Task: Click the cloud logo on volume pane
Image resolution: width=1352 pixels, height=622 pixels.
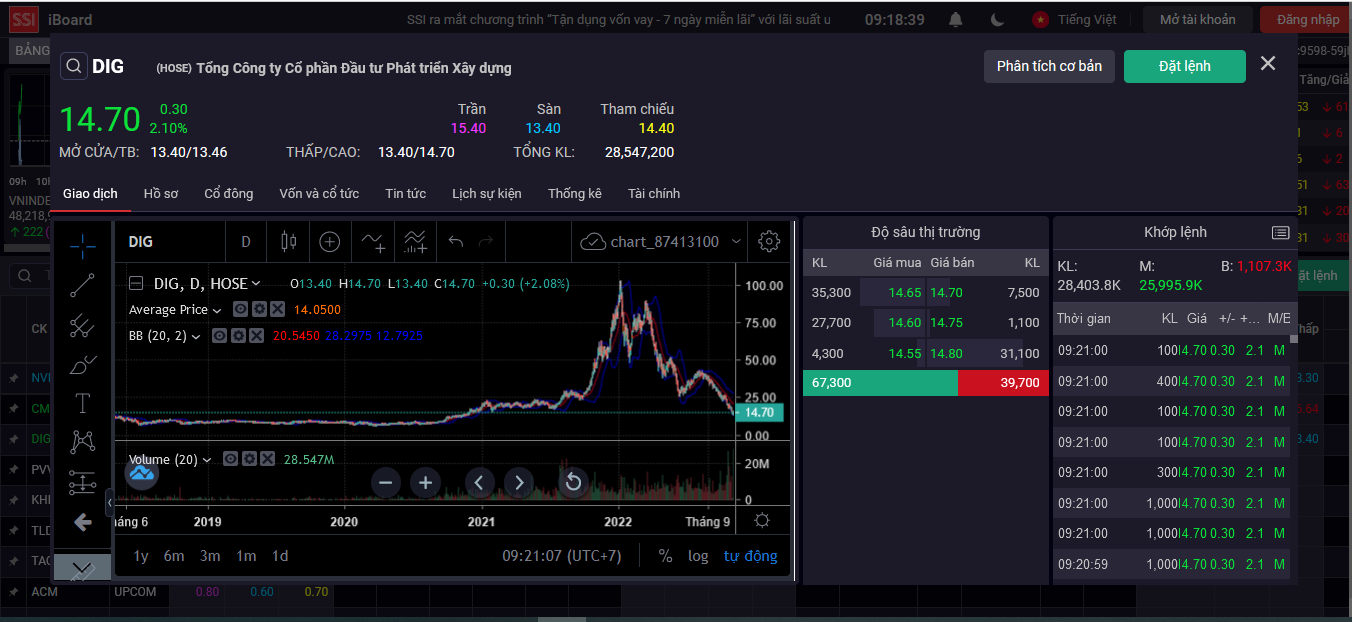Action: (142, 473)
